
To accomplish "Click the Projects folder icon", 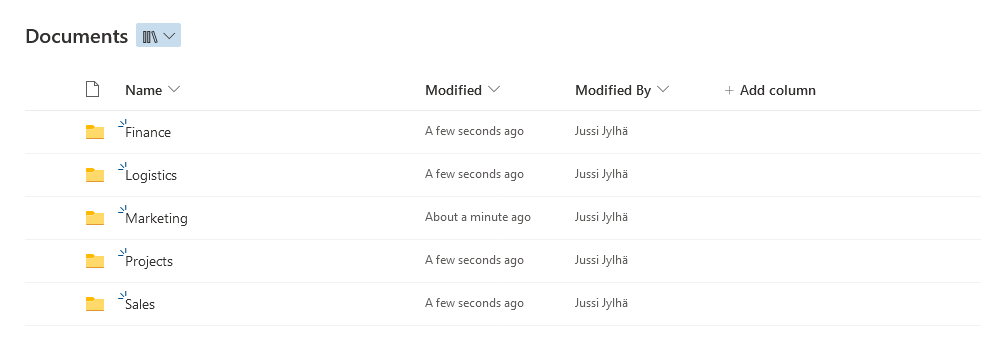I will point(94,261).
